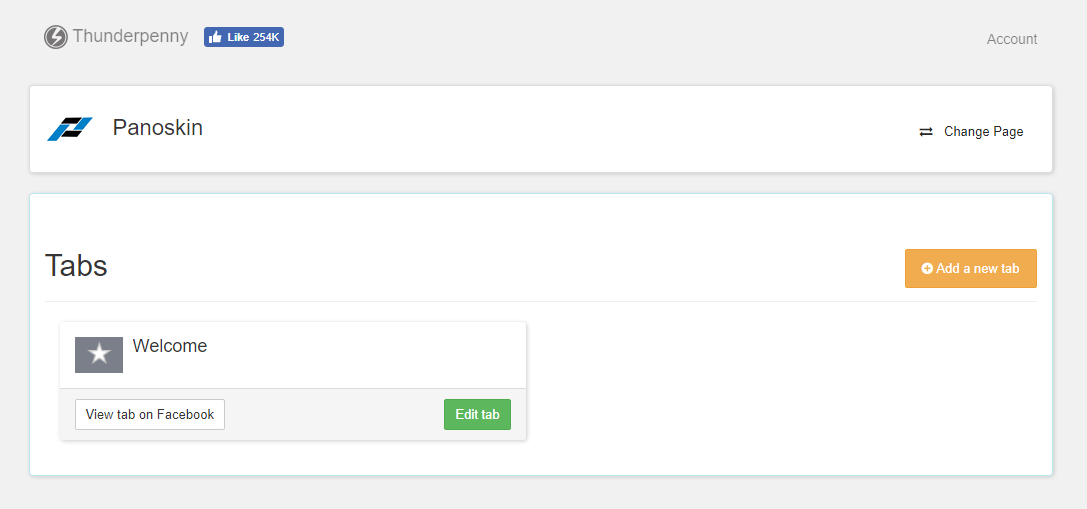Click the white star icon in the Welcome thumbnail
1087x509 pixels.
point(99,354)
